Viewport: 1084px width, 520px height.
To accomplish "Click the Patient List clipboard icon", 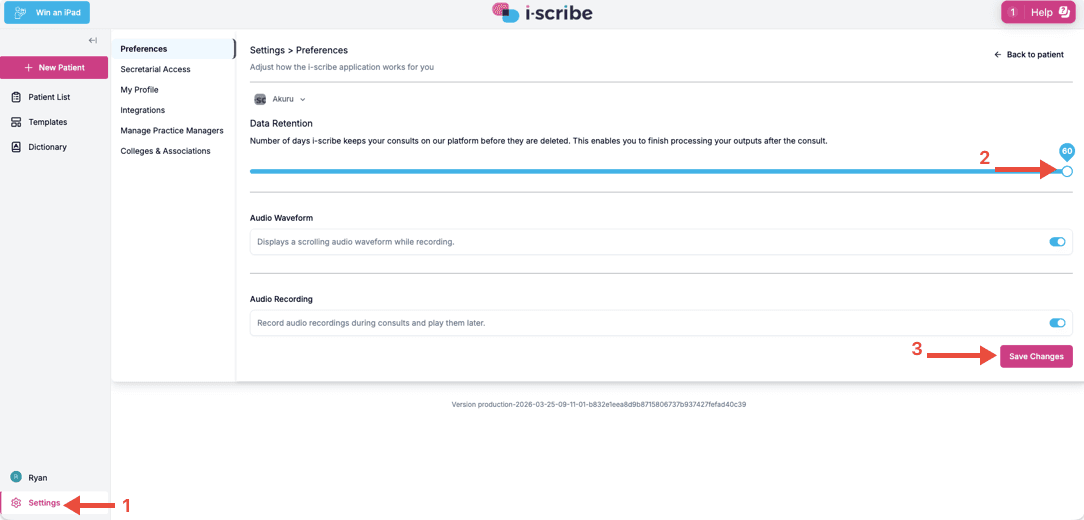I will pyautogui.click(x=17, y=97).
